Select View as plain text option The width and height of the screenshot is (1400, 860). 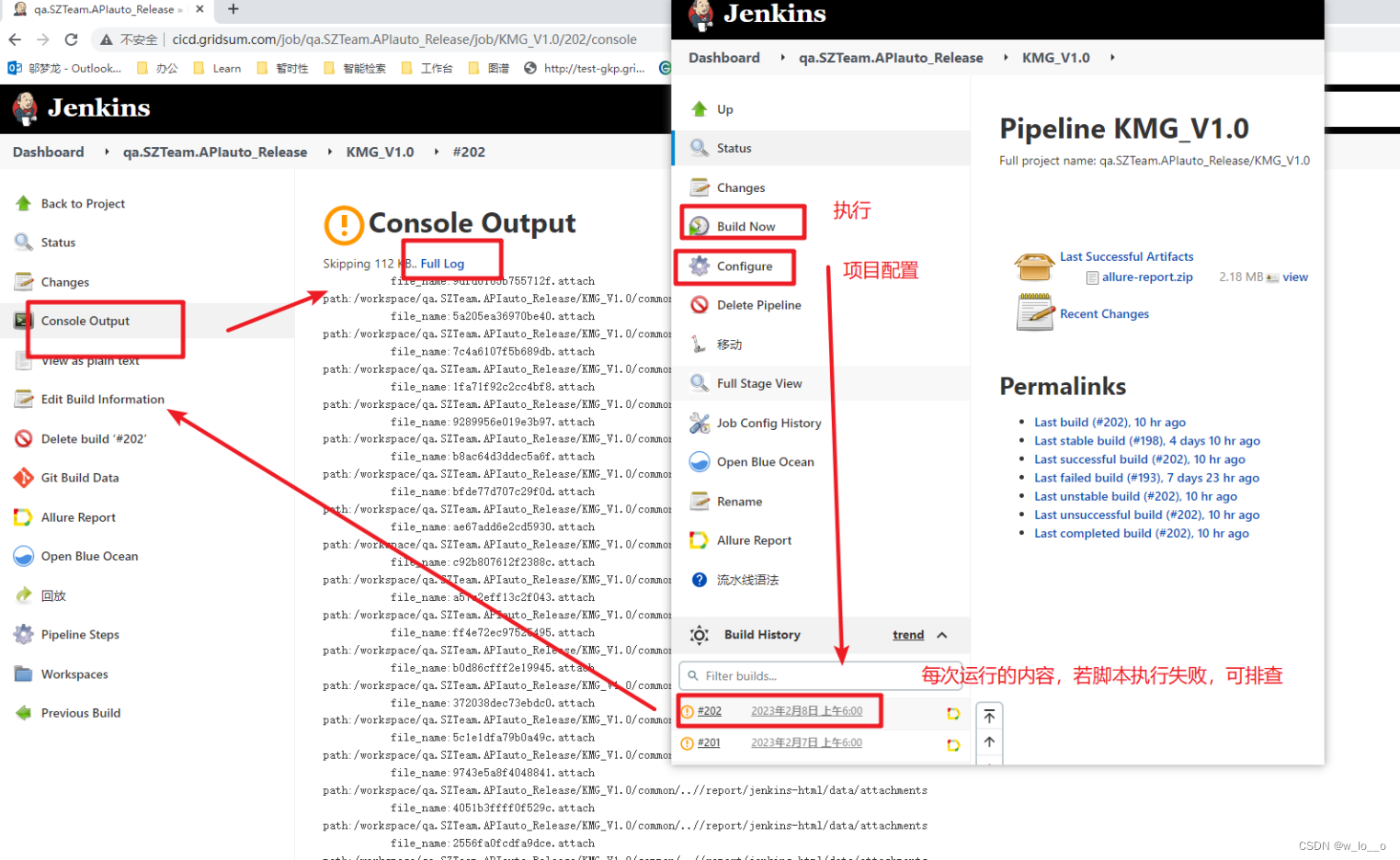click(90, 361)
